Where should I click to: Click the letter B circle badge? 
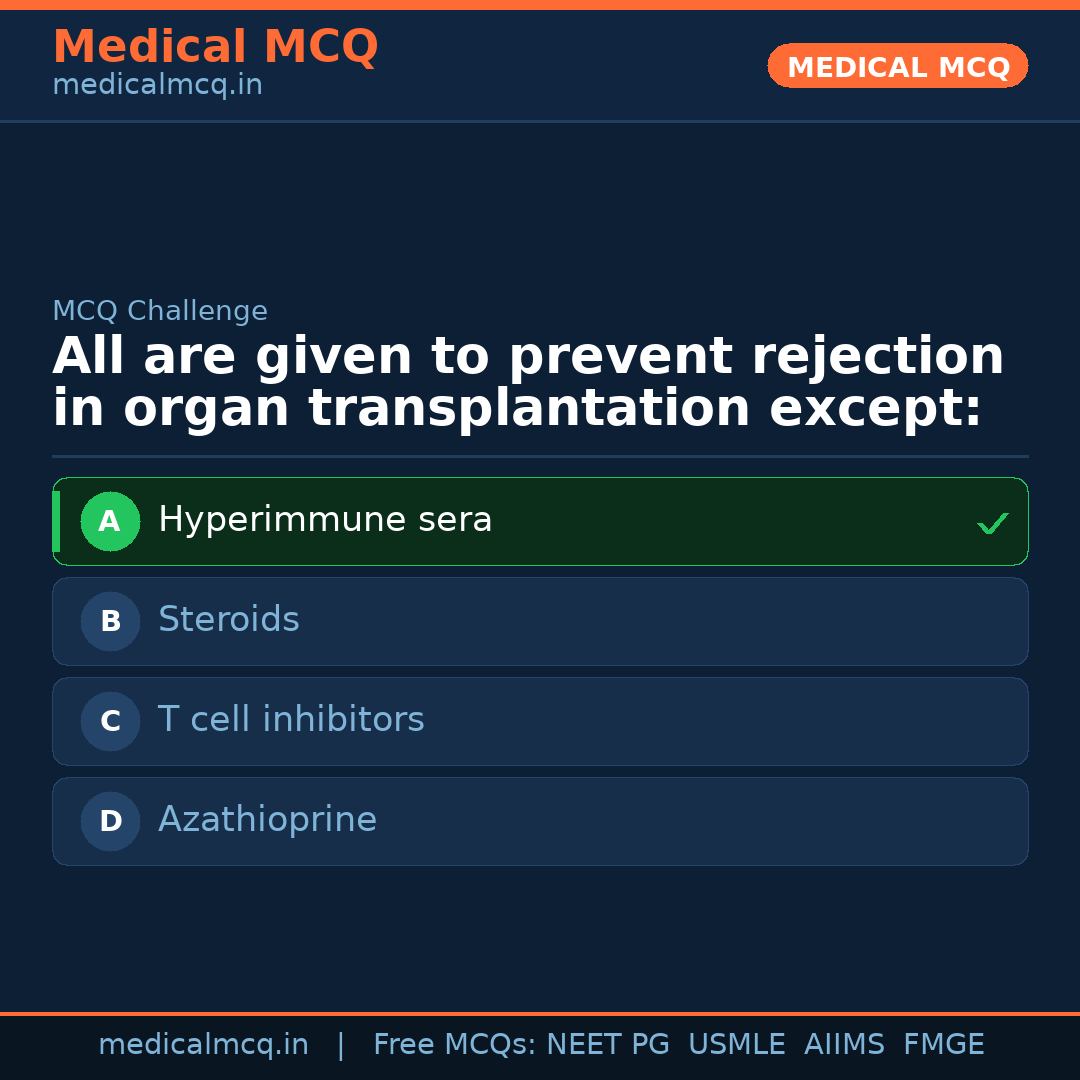(110, 621)
